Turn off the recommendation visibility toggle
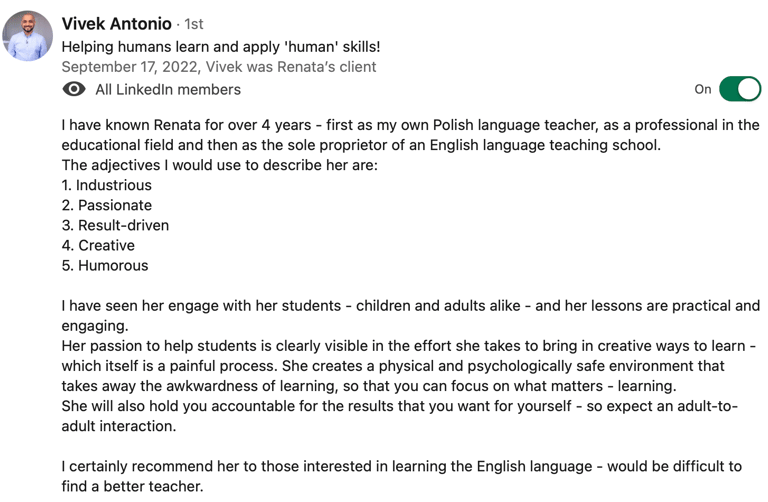The width and height of the screenshot is (768, 502). pos(740,89)
